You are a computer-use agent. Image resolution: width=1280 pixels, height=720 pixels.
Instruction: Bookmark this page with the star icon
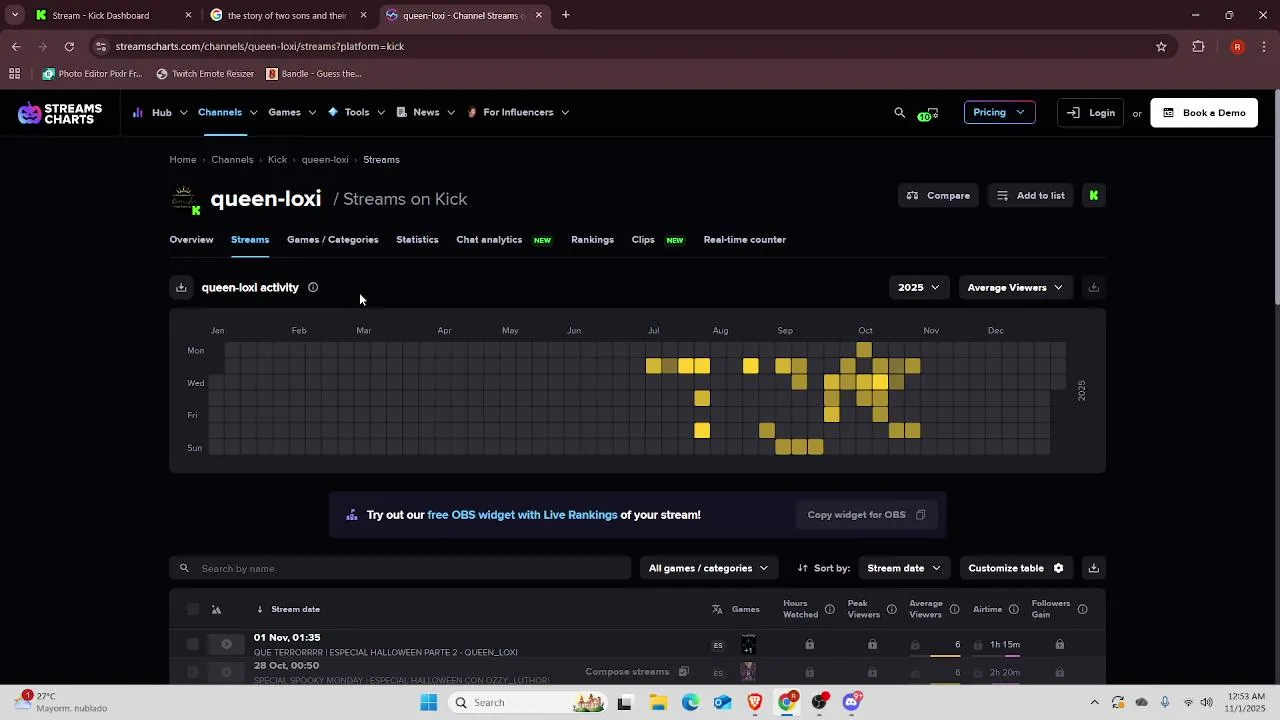tap(1161, 46)
